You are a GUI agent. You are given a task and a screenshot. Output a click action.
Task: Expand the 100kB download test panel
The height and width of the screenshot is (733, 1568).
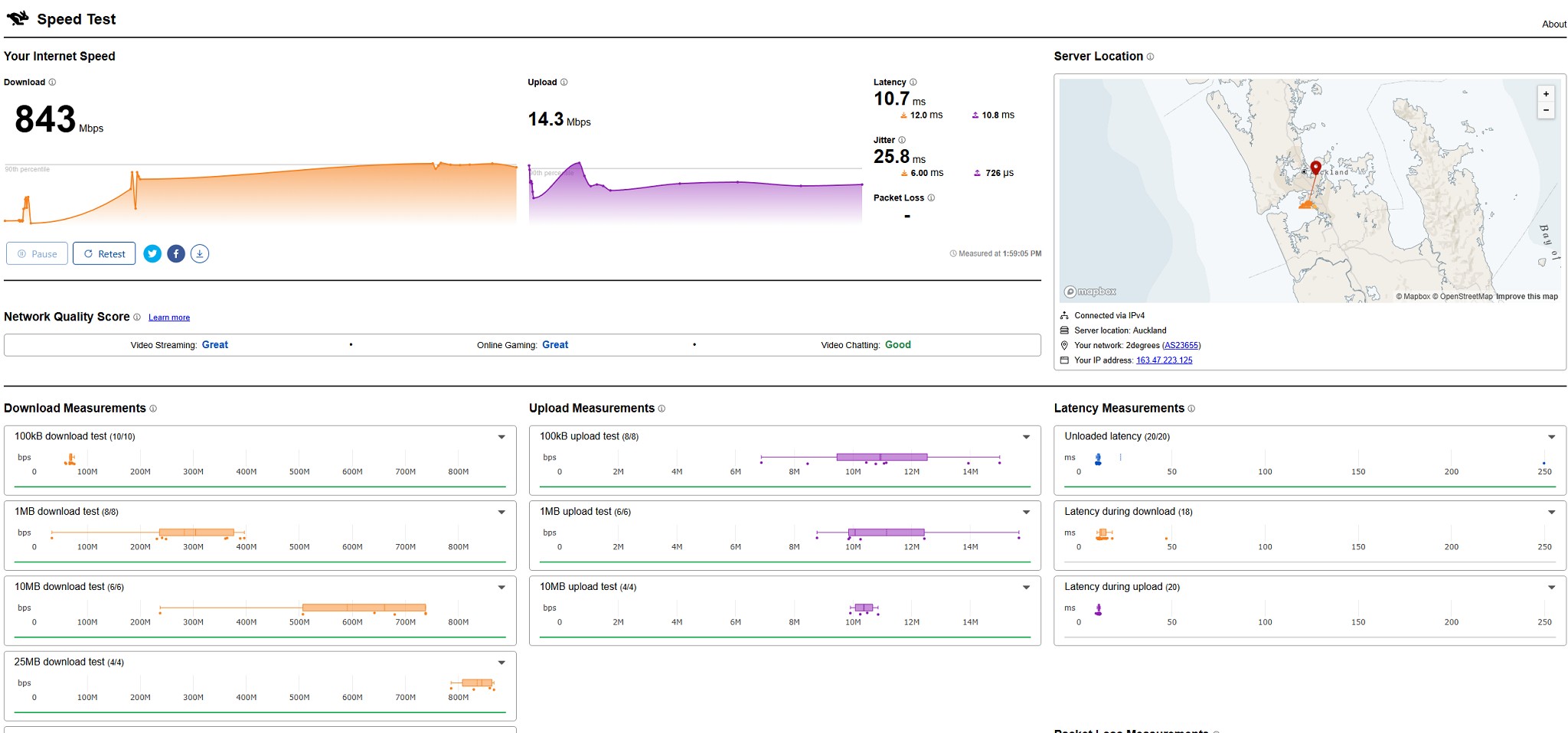[x=501, y=437]
